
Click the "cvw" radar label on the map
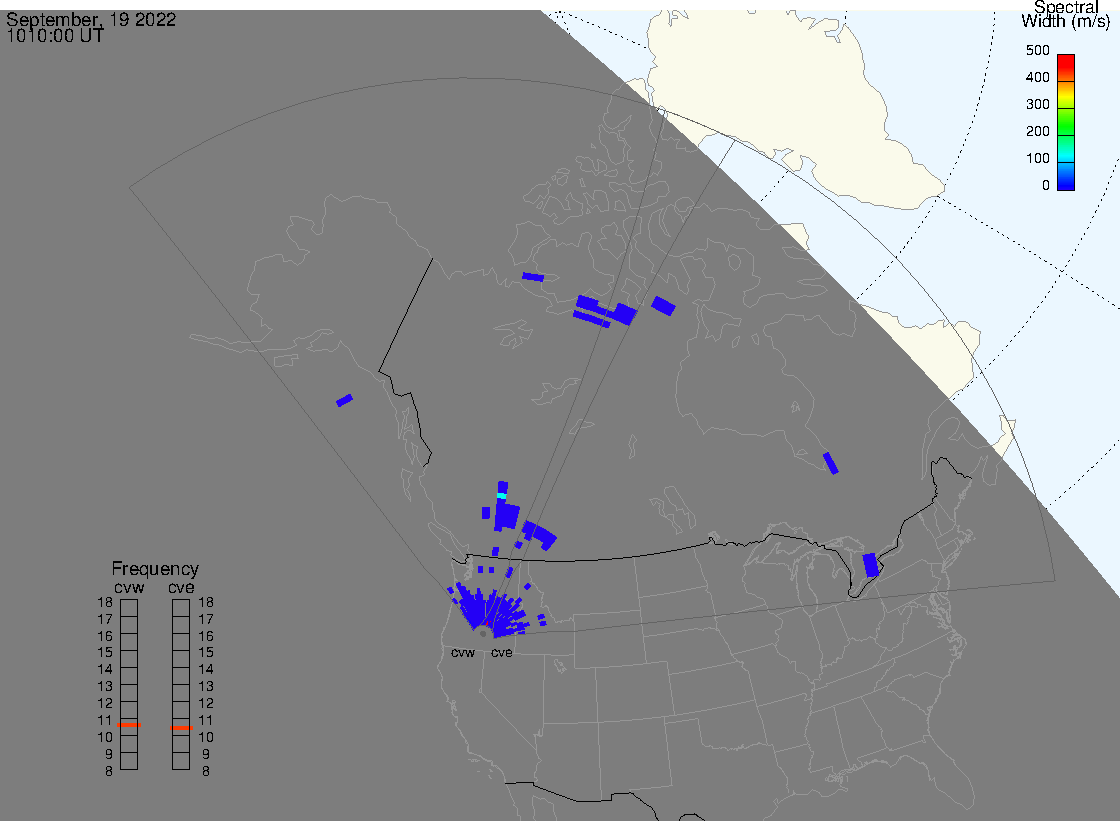point(463,653)
